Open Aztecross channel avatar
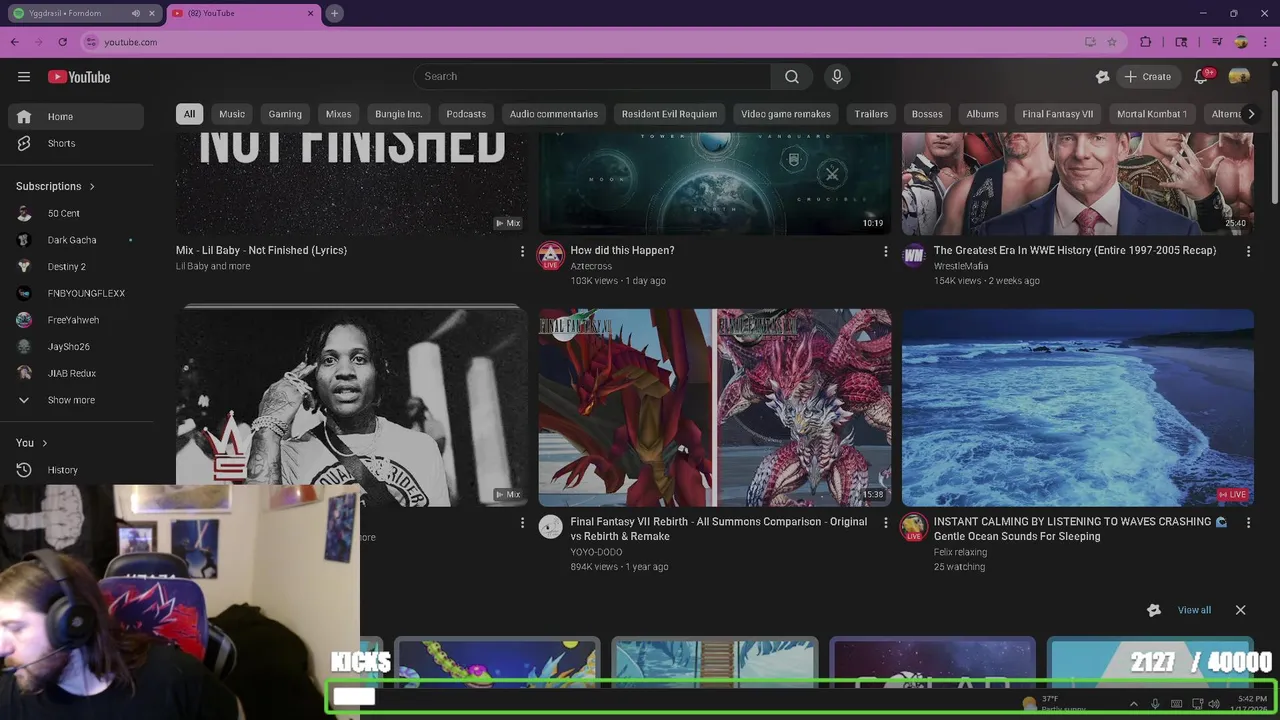Viewport: 1280px width, 720px height. point(551,256)
